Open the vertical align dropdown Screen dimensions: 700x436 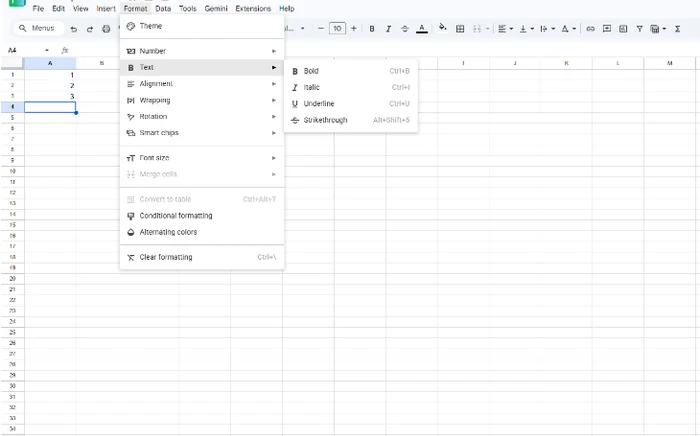(526, 29)
